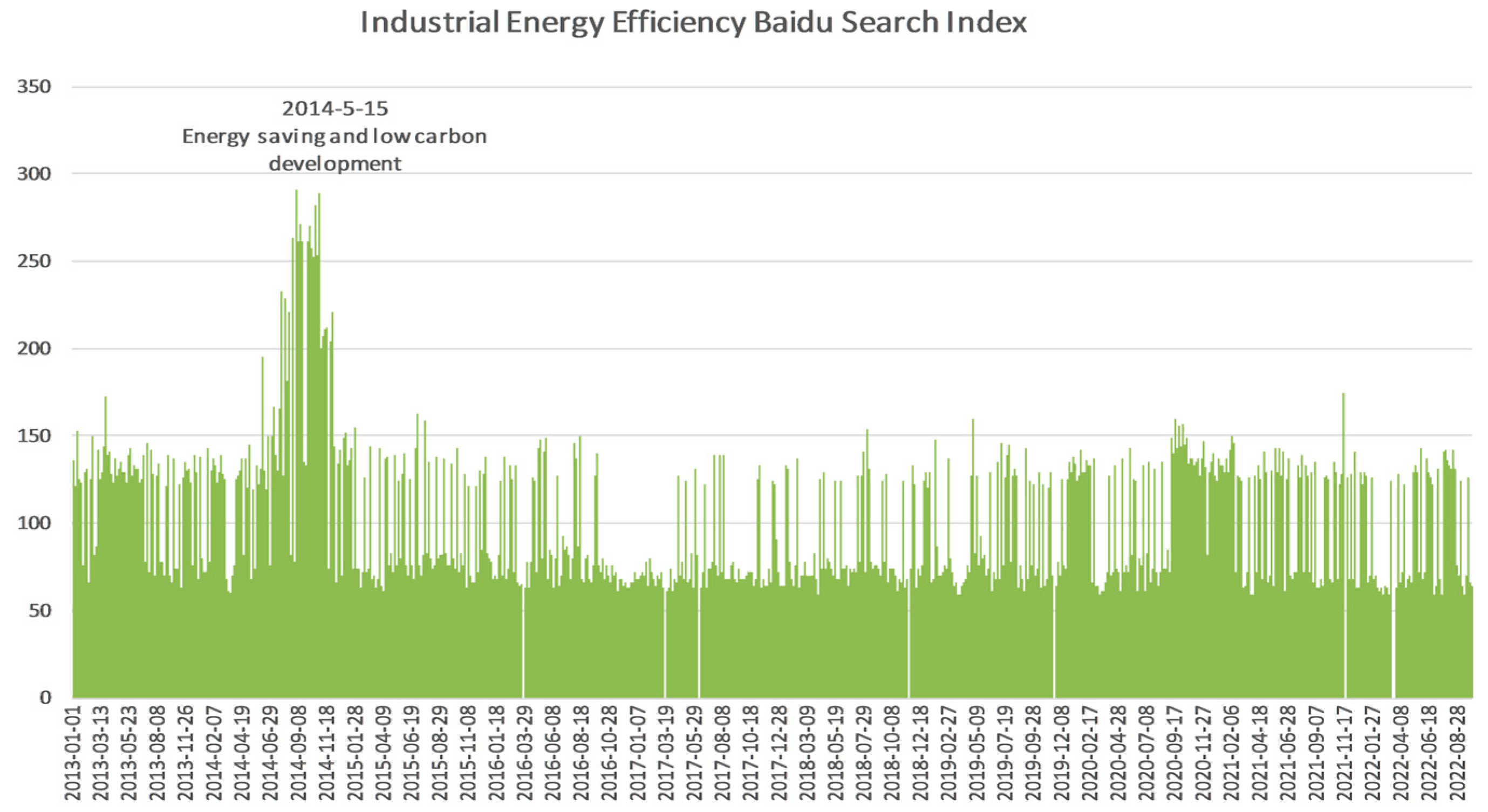This screenshot has height=812, width=1488.
Task: Click the y-axis label 50
Action: coord(40,610)
